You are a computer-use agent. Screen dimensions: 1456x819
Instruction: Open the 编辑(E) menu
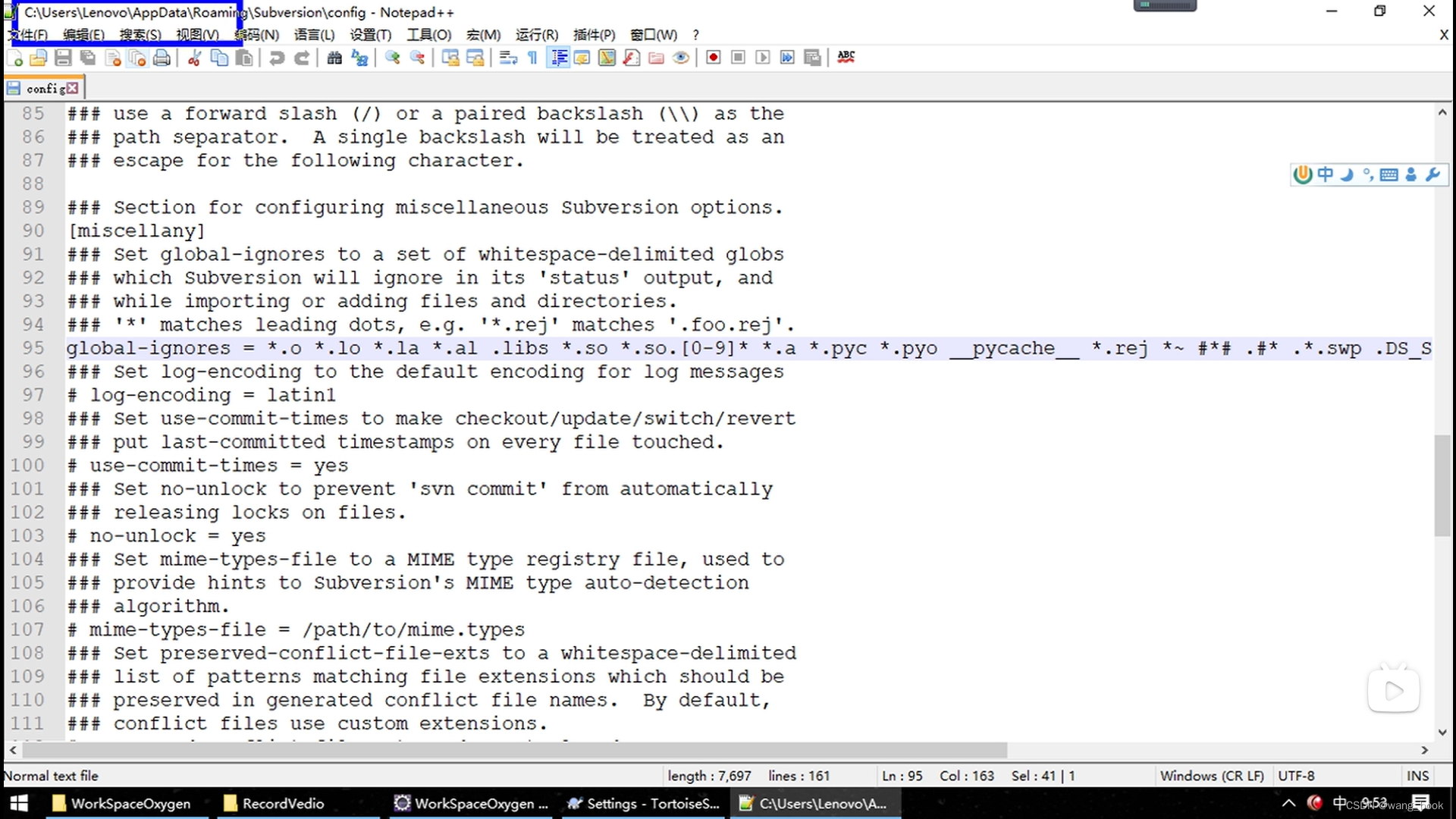(83, 35)
